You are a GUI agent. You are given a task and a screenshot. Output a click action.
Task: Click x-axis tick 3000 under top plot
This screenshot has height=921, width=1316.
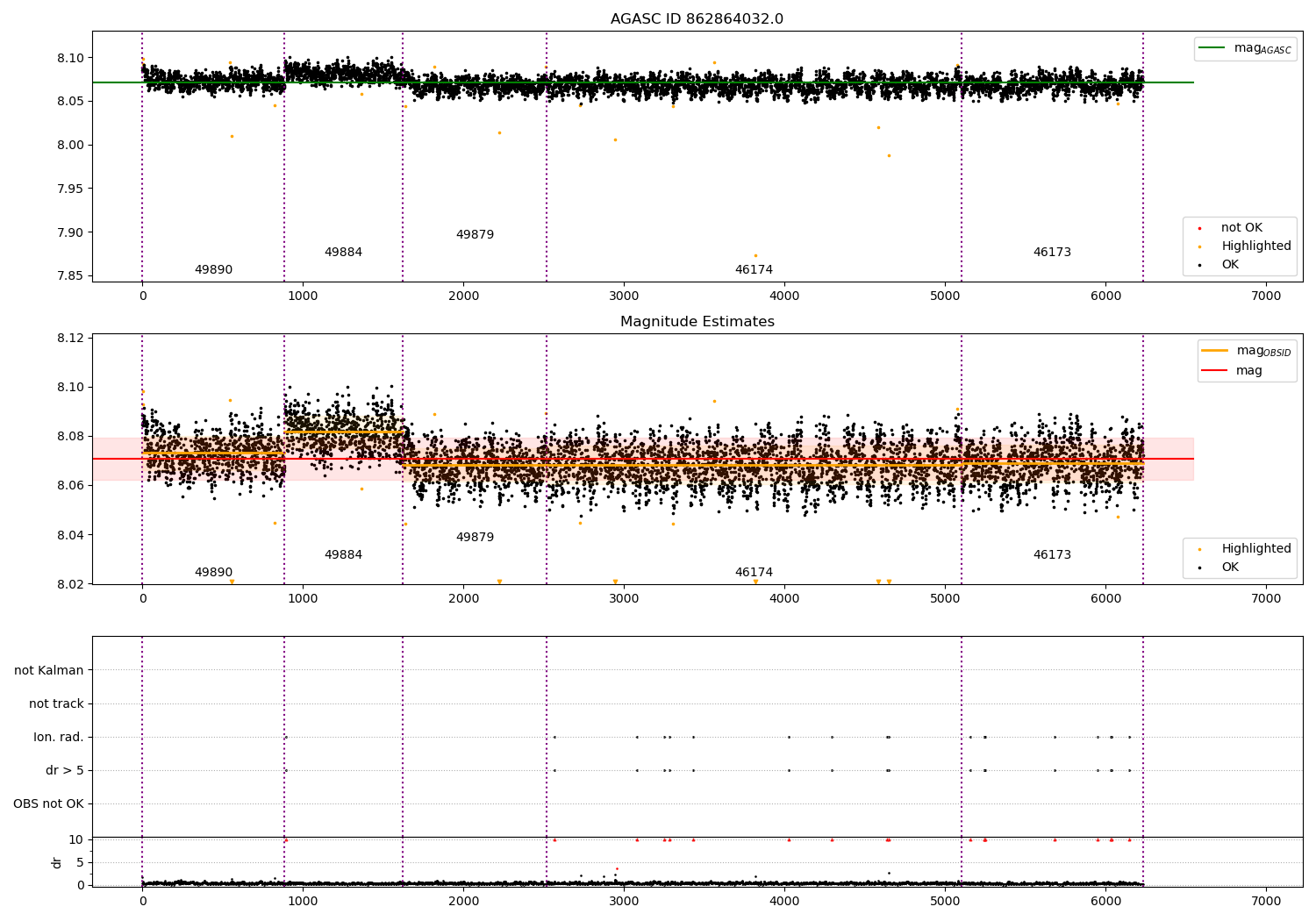[x=624, y=296]
